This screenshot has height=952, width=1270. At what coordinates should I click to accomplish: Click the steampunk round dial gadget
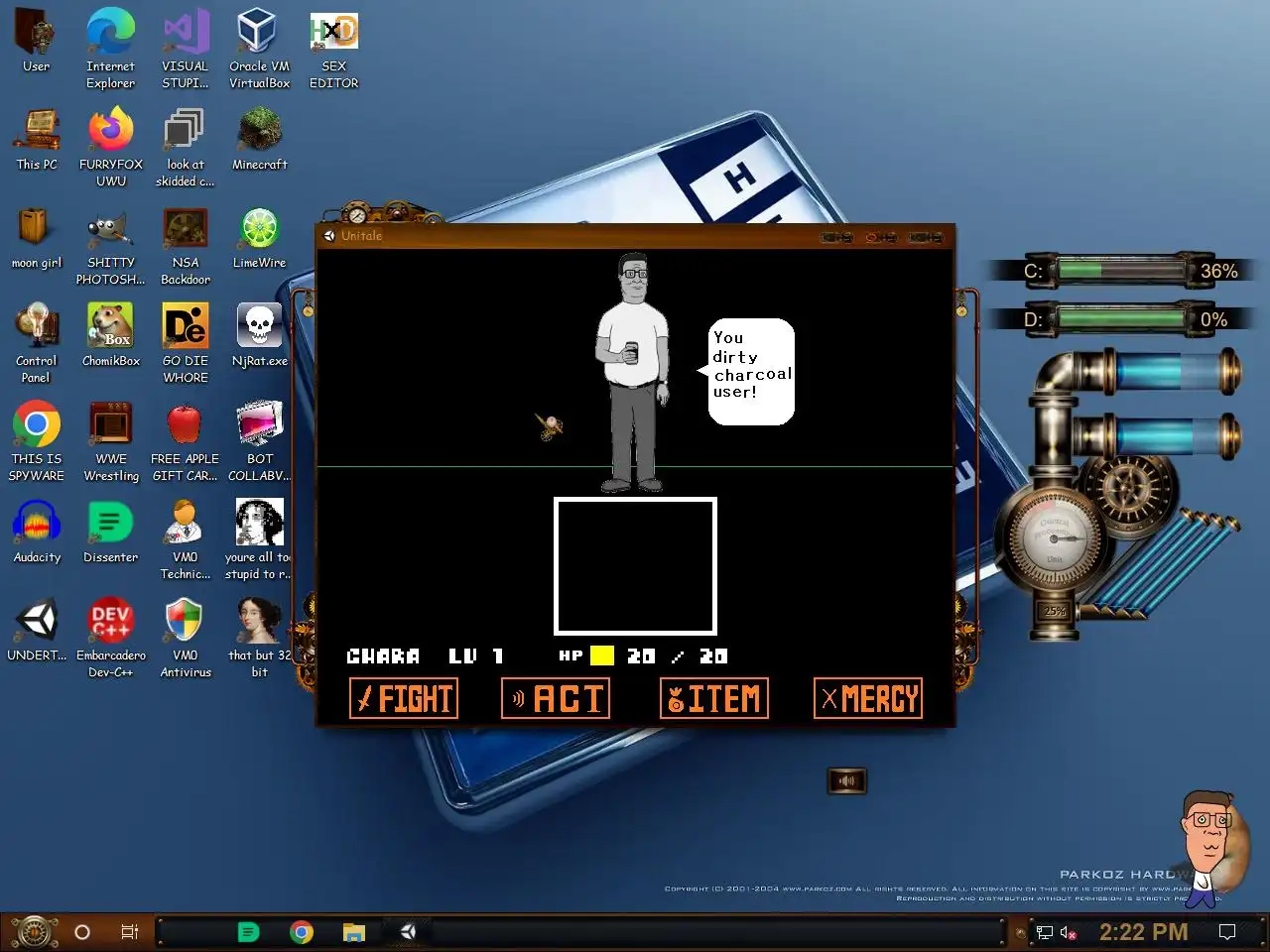pos(1055,538)
